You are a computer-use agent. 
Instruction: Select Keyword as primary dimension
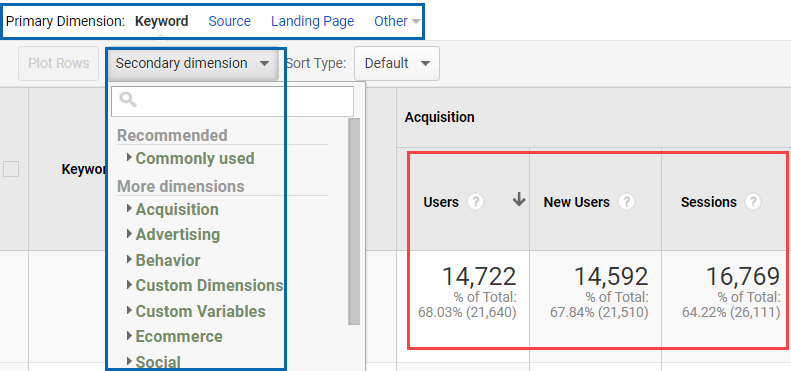(161, 21)
